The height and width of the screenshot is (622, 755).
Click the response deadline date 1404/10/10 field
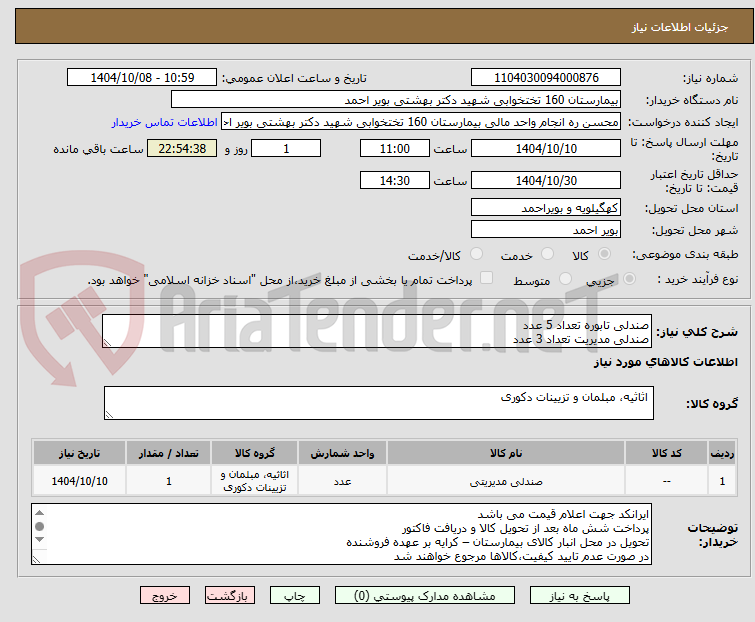[x=546, y=148]
